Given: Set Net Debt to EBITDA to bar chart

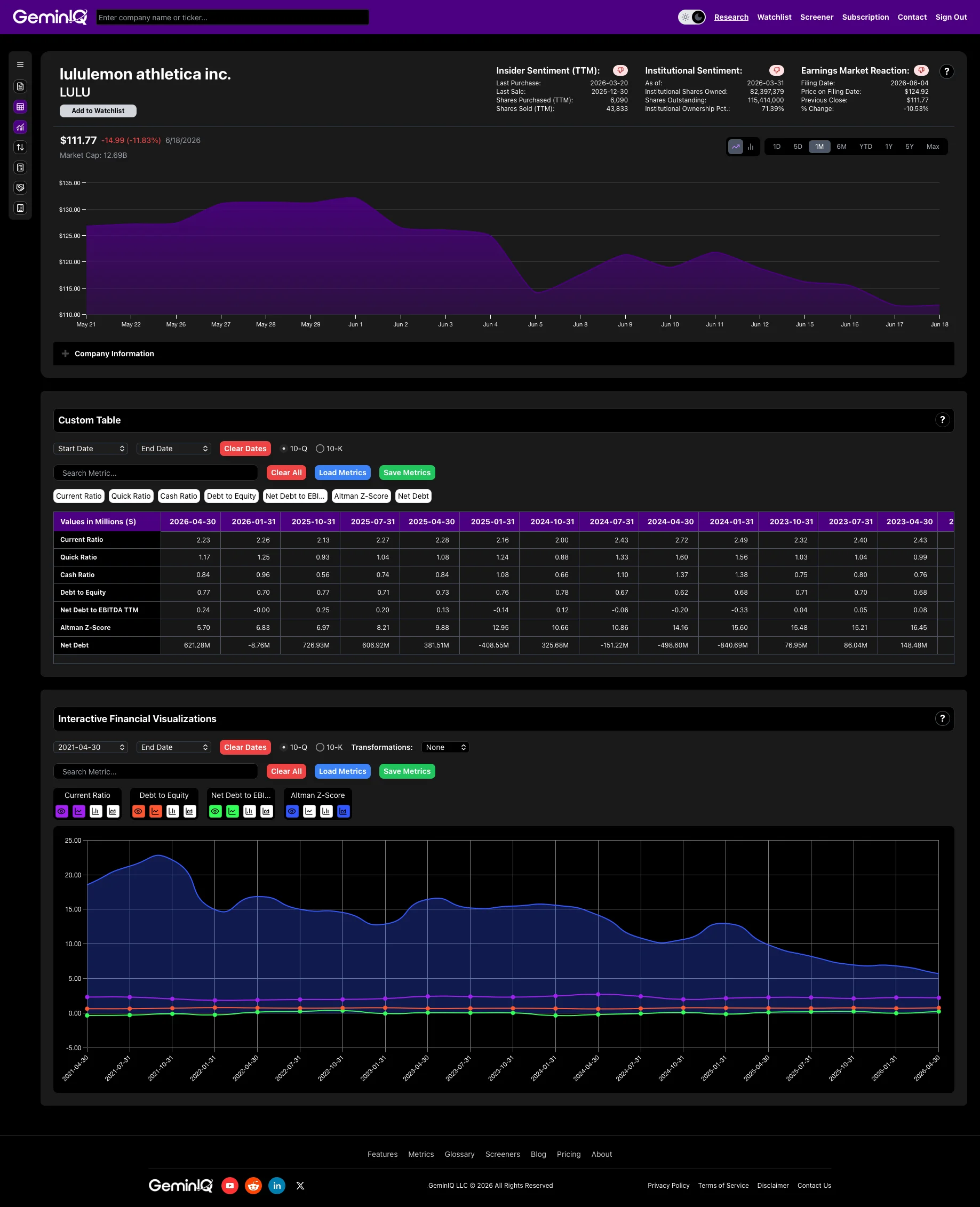Looking at the screenshot, I should click(x=250, y=811).
